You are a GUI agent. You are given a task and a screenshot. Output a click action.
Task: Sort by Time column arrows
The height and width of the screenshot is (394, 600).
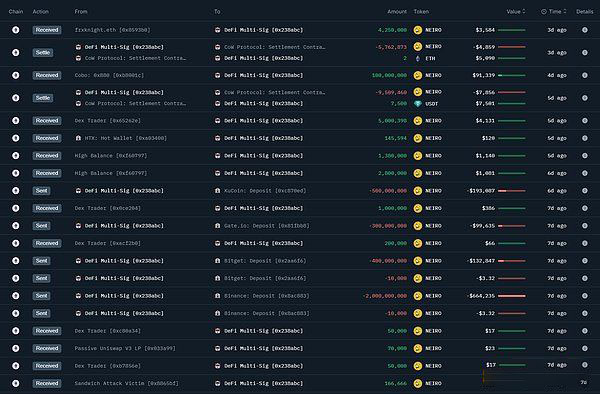click(x=565, y=11)
